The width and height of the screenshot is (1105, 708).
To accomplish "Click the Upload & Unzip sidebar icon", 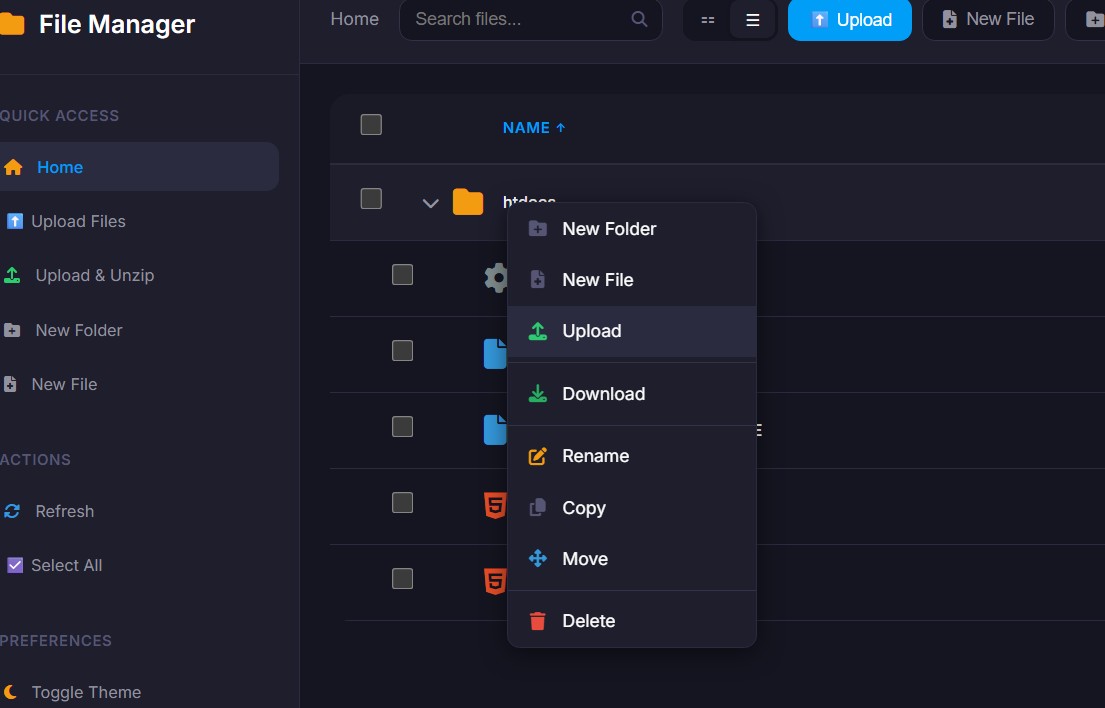I will pos(13,275).
